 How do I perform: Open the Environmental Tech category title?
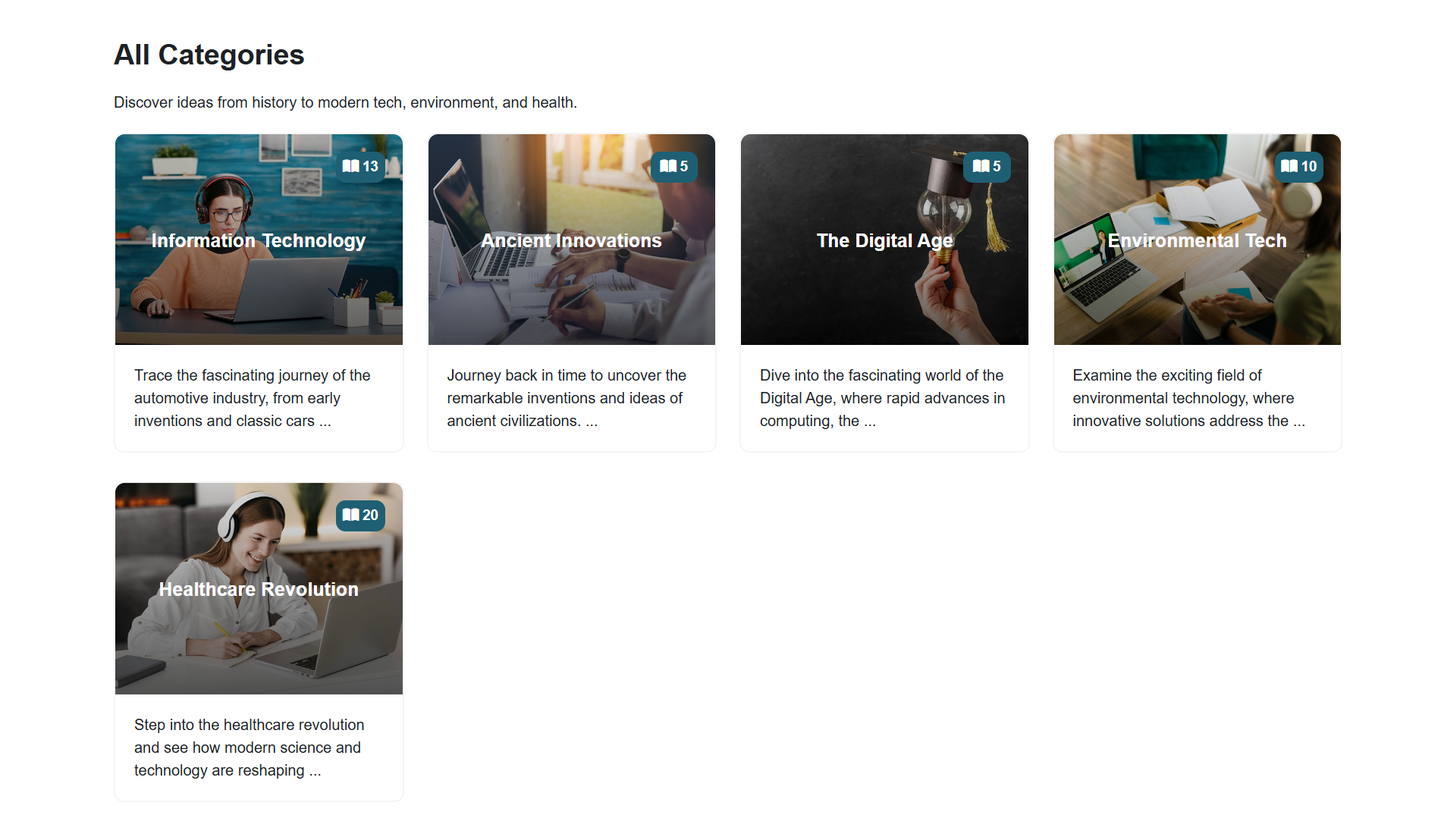(x=1198, y=240)
